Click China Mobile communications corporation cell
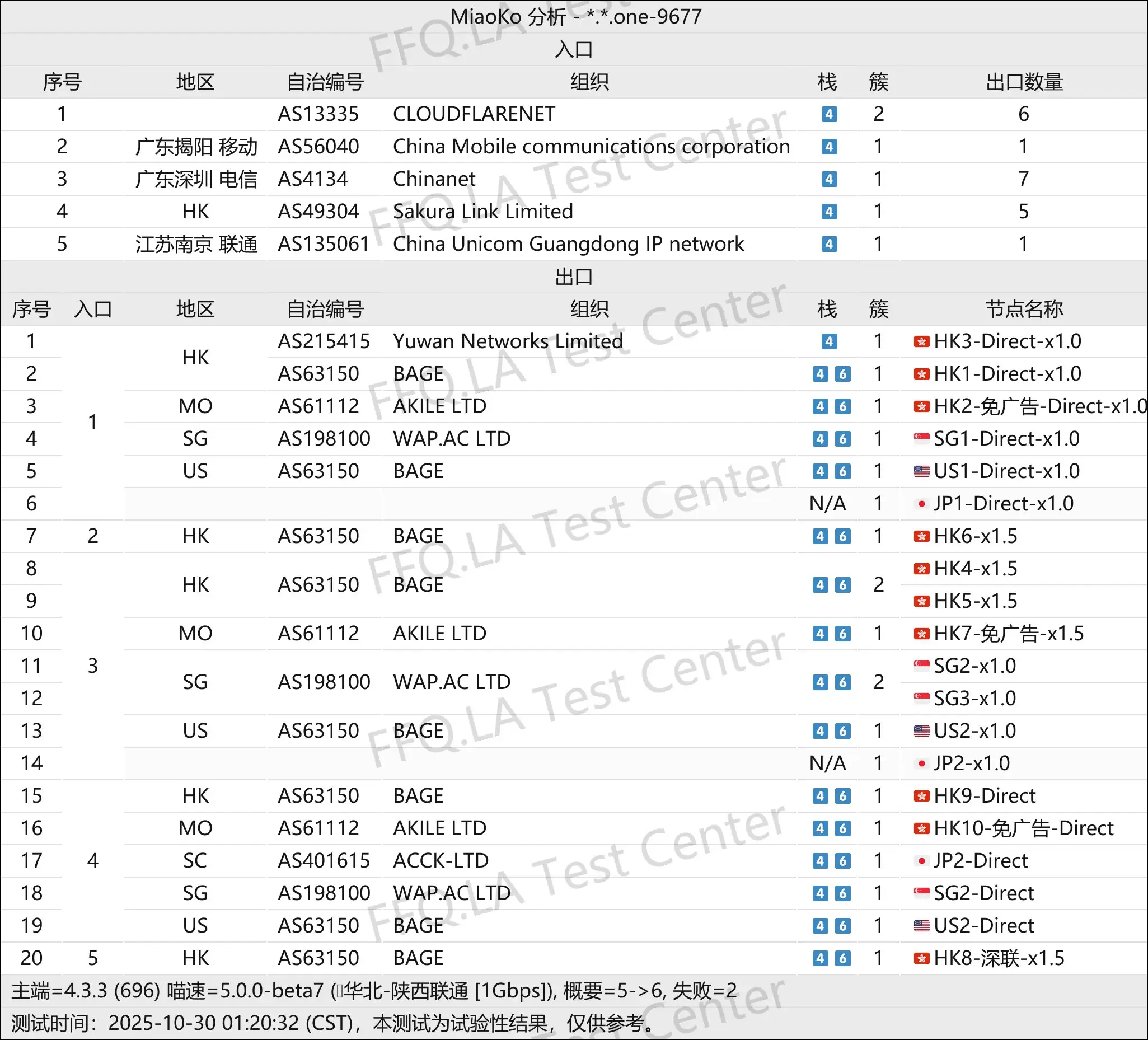The width and height of the screenshot is (1148, 1040). [591, 147]
